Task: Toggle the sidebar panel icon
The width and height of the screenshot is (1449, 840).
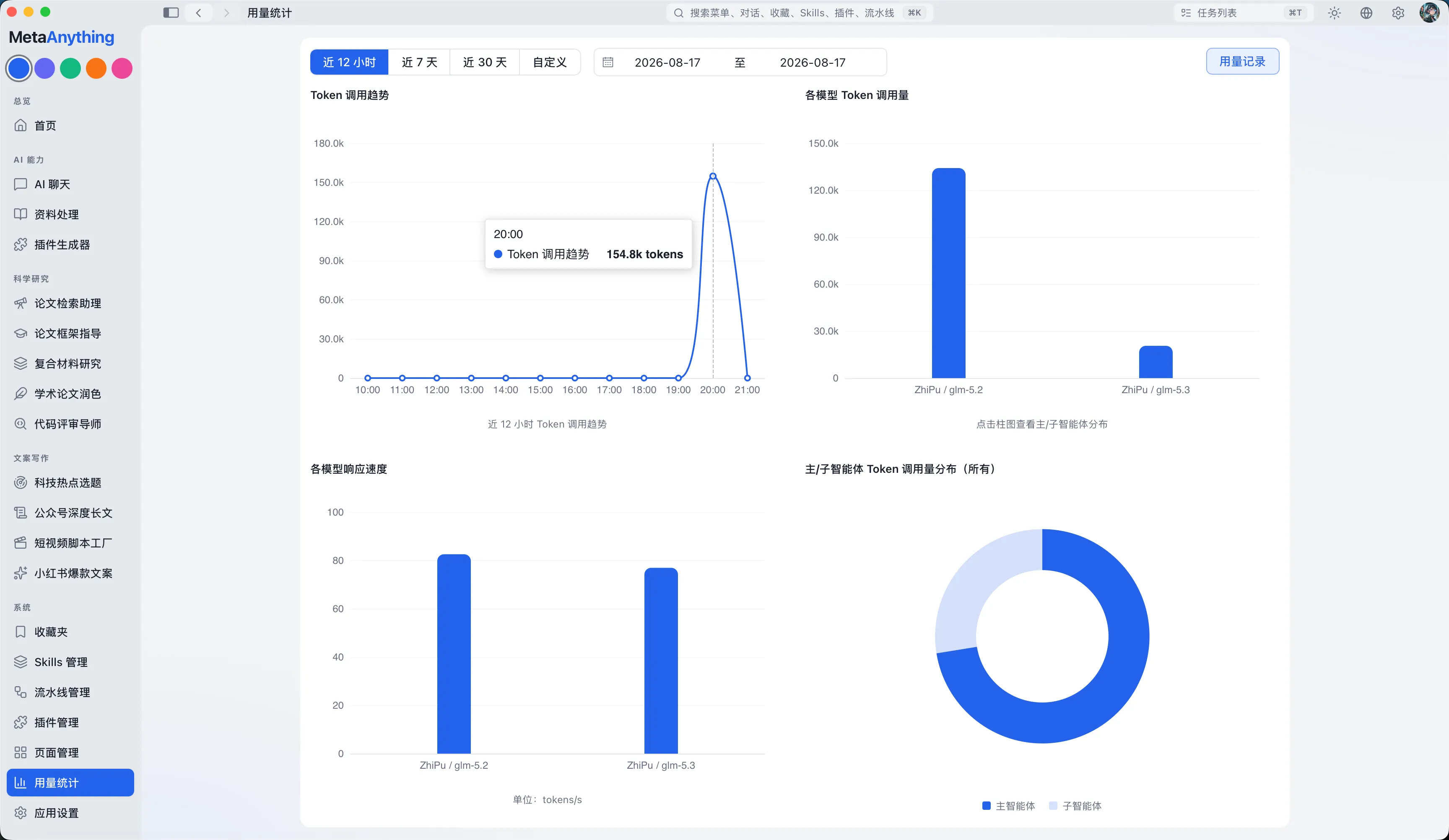Action: (x=171, y=13)
